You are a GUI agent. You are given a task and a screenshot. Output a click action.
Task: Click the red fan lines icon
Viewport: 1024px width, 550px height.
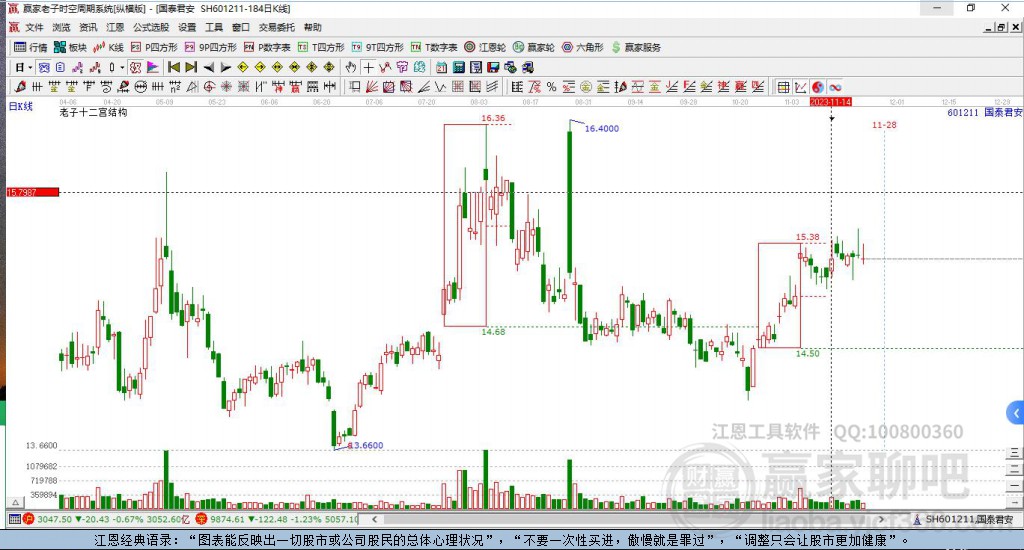[371, 86]
